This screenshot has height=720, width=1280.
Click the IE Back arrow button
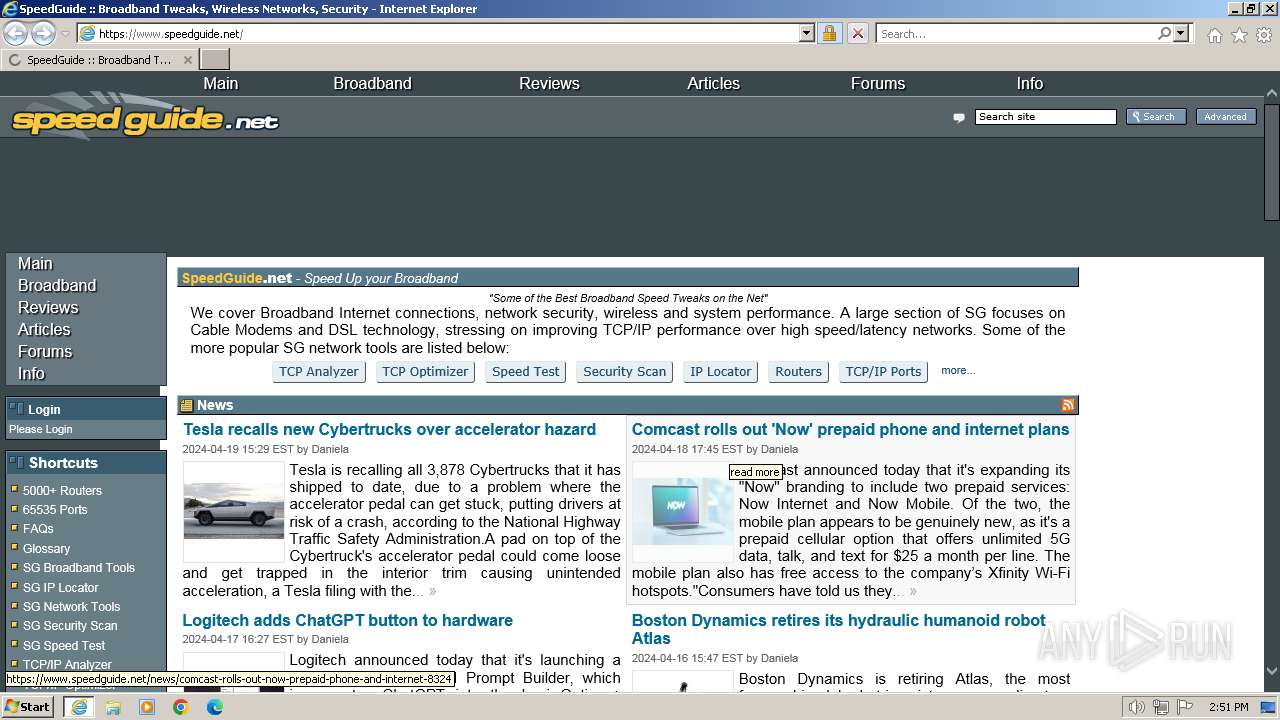click(16, 34)
